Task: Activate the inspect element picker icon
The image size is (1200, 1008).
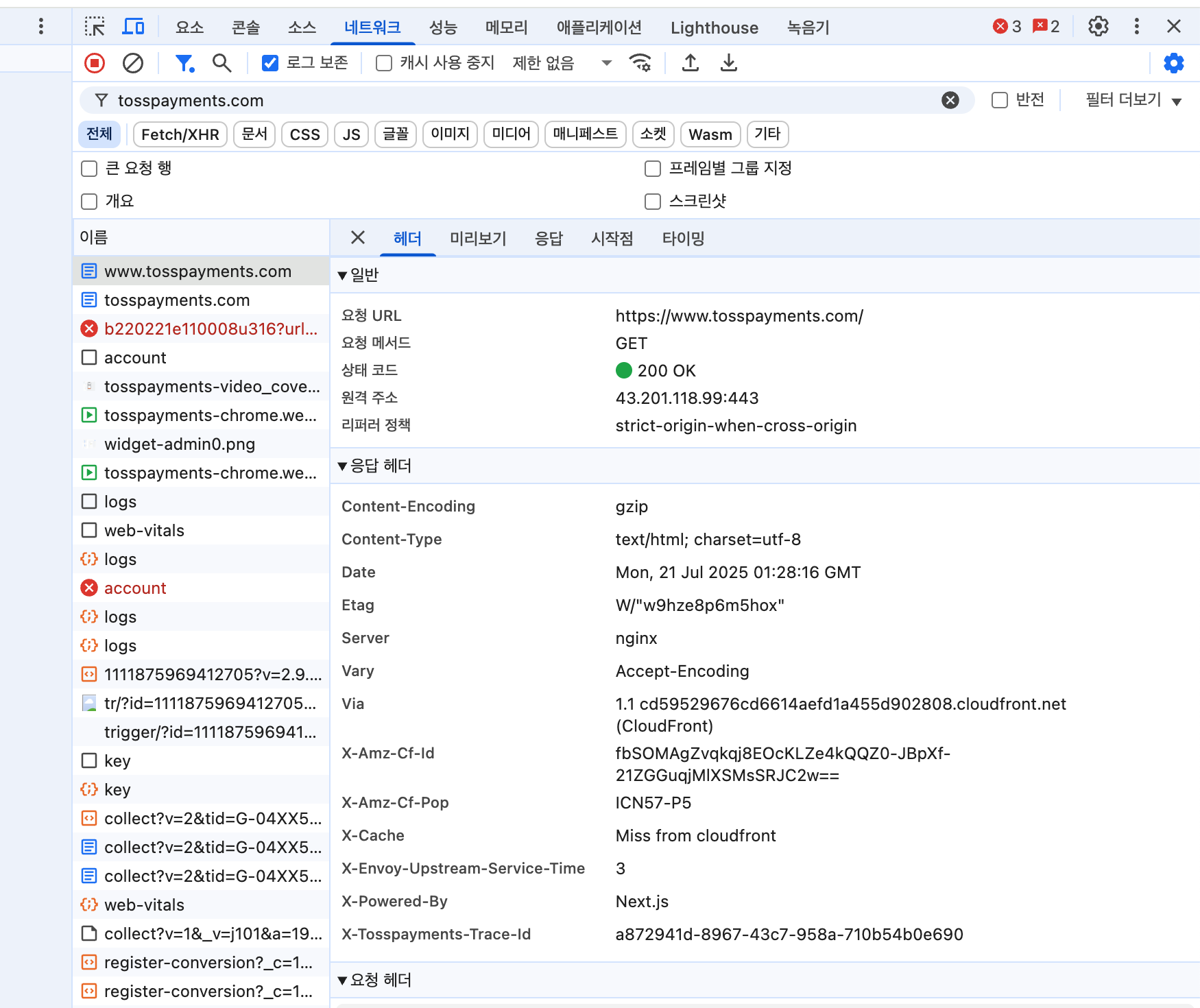Action: click(95, 27)
